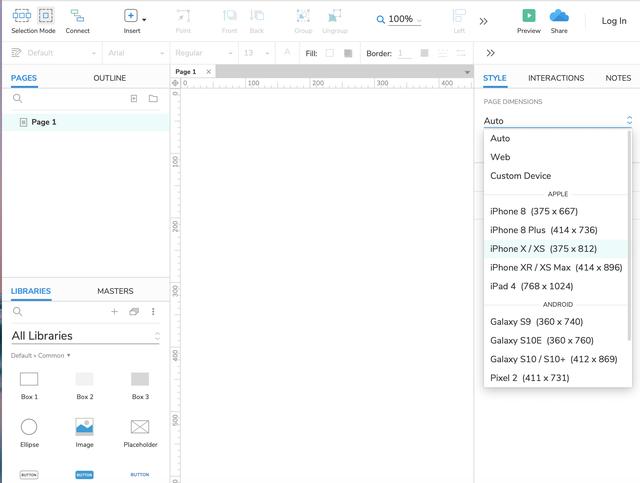Click the gray Fill type swatch
This screenshot has width=640, height=483.
click(348, 53)
